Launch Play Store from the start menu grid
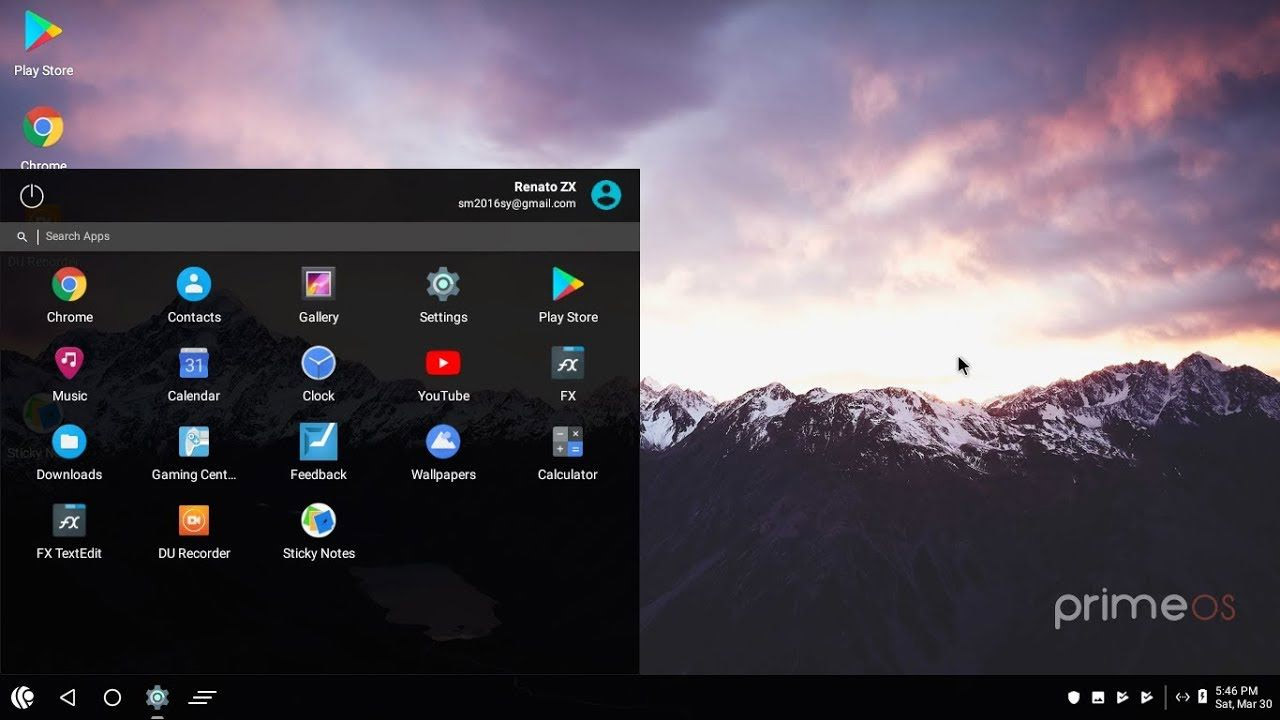Viewport: 1280px width, 720px height. coord(568,295)
